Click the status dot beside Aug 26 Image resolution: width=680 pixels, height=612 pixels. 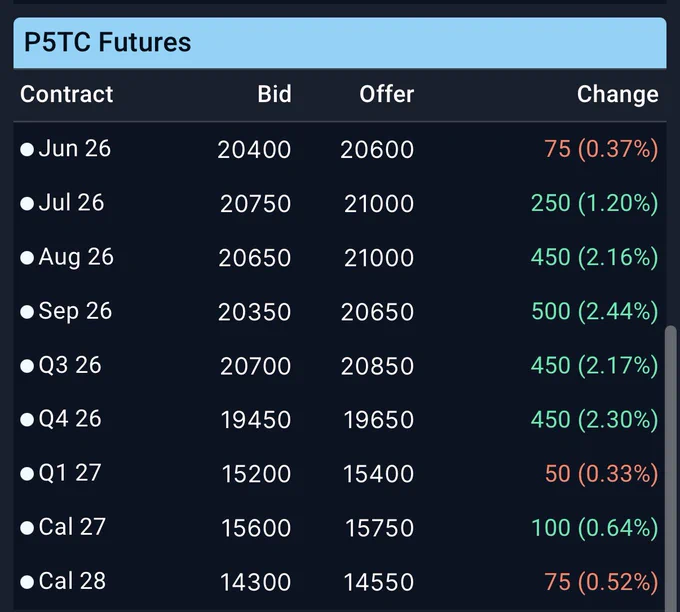coord(27,258)
